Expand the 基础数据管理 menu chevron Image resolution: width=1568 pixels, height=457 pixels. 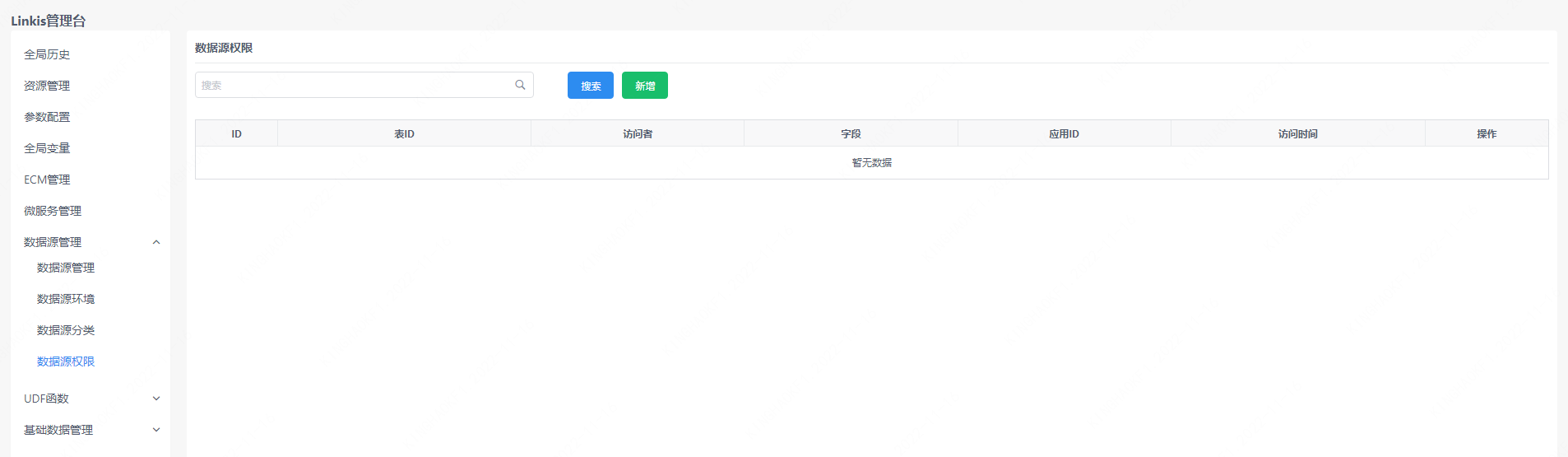(156, 430)
